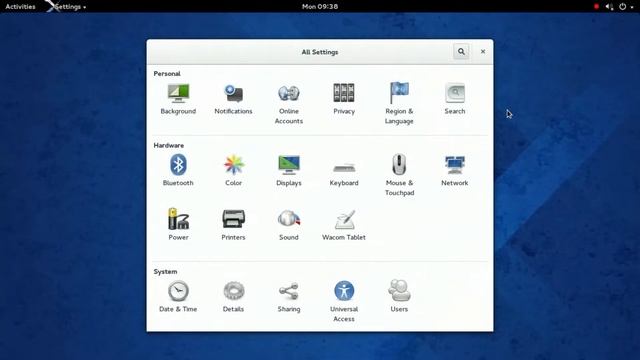
Task: Click the power icon in top bar
Action: (x=622, y=7)
